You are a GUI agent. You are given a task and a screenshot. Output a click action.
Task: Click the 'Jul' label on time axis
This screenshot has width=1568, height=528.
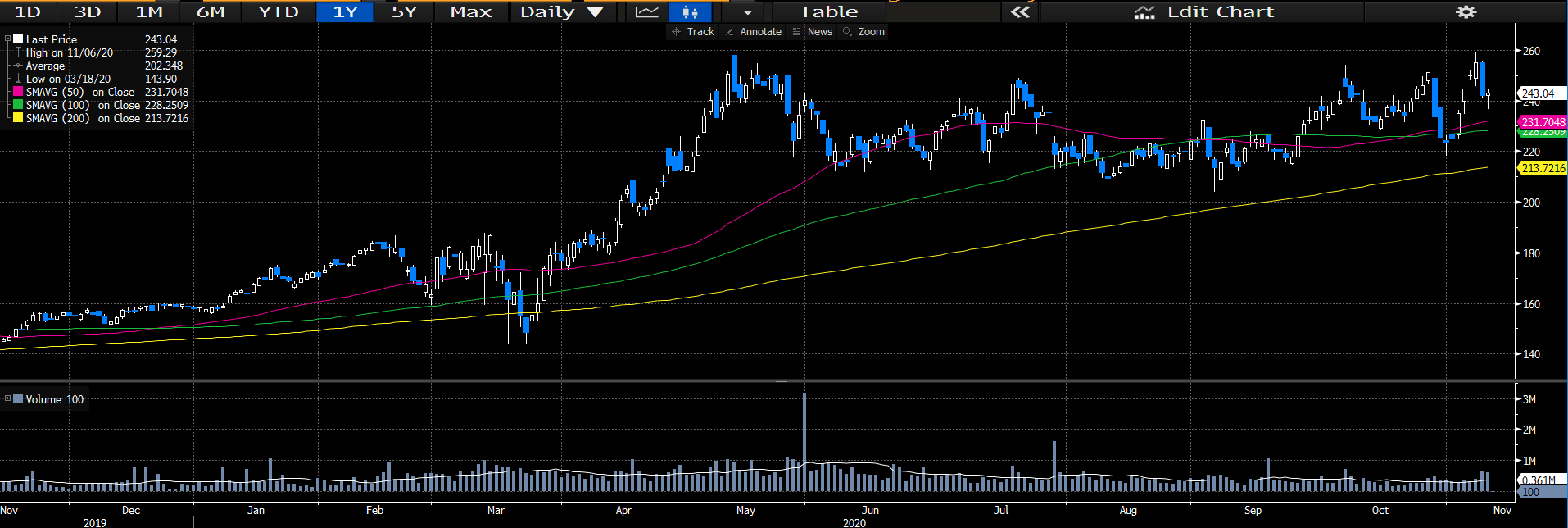pyautogui.click(x=1001, y=510)
